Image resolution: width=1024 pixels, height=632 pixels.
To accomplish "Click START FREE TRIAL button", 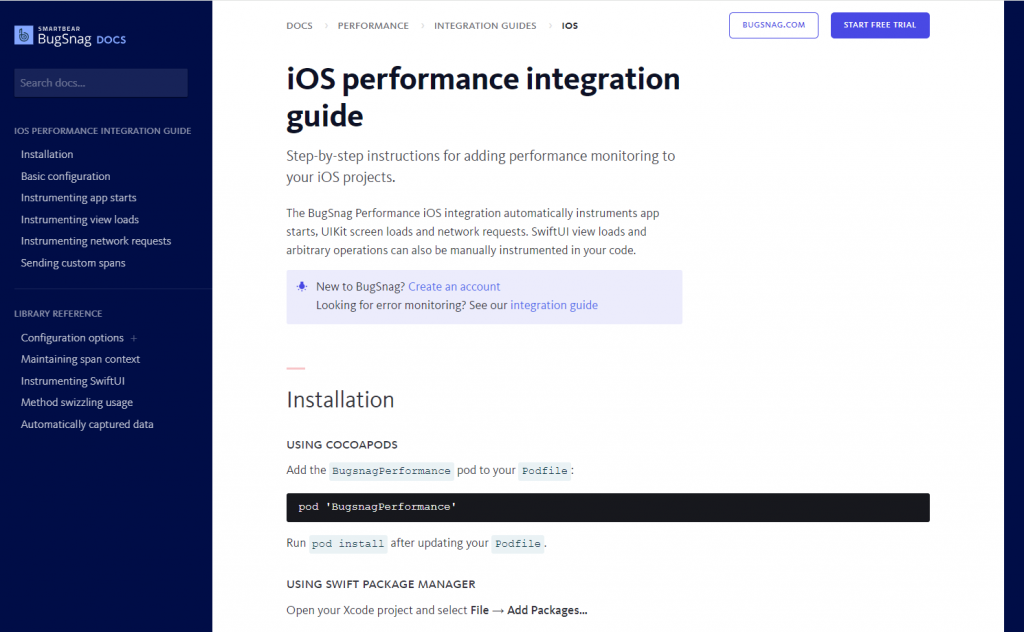I will tap(880, 25).
